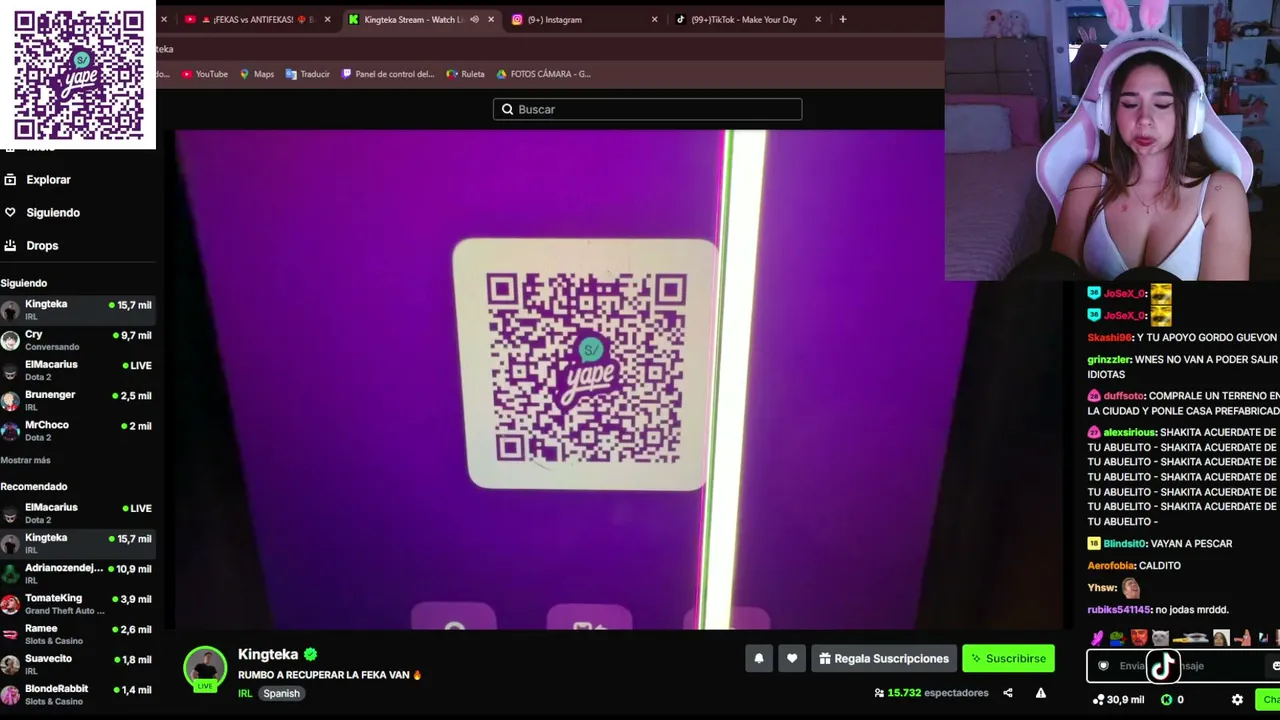The image size is (1280, 720).
Task: Toggle the follow heart button under the stream
Action: [x=792, y=658]
